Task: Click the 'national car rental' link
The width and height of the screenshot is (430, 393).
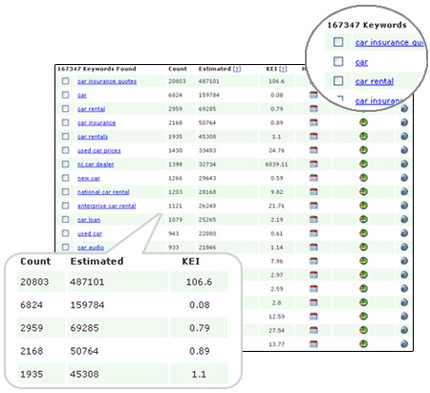Action: point(103,192)
